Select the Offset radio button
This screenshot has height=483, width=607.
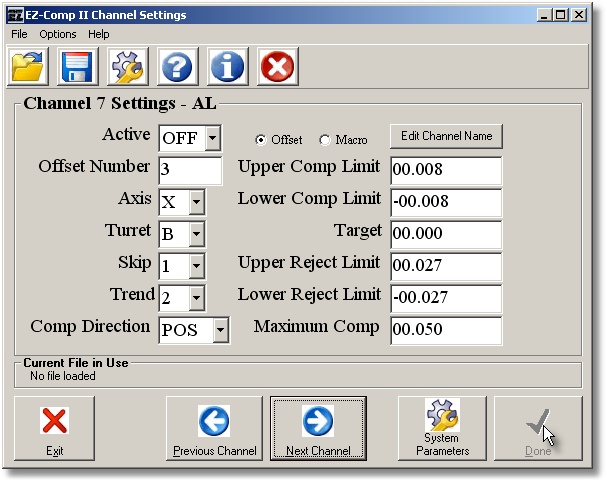[261, 140]
